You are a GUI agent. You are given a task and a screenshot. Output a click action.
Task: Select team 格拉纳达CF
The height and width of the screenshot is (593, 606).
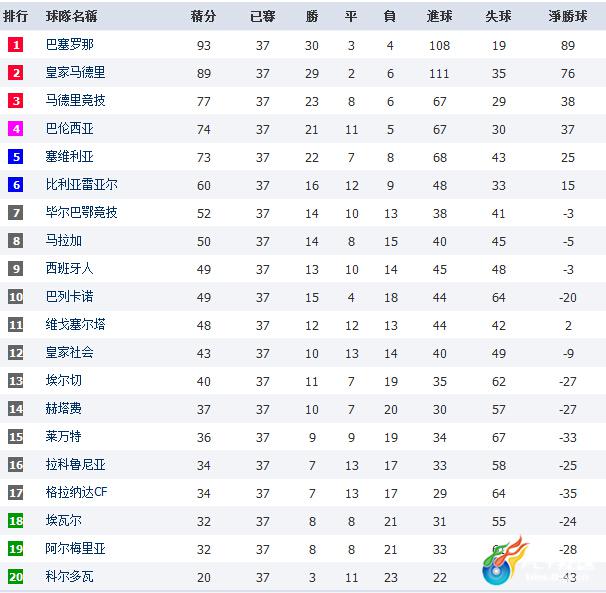point(76,492)
